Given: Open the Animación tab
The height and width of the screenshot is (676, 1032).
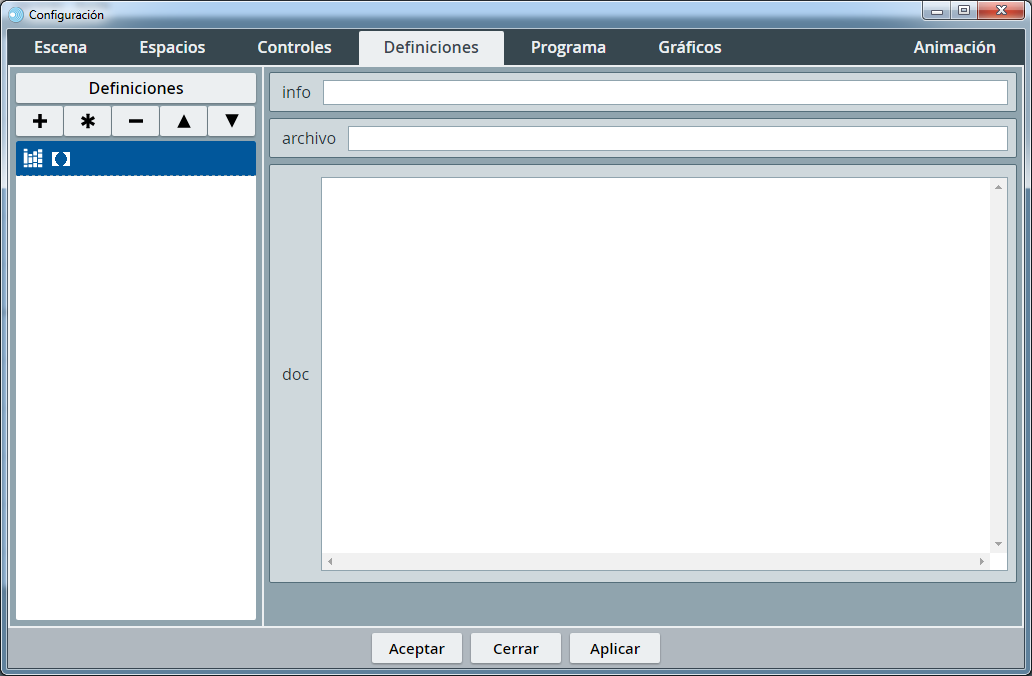Looking at the screenshot, I should pos(954,48).
